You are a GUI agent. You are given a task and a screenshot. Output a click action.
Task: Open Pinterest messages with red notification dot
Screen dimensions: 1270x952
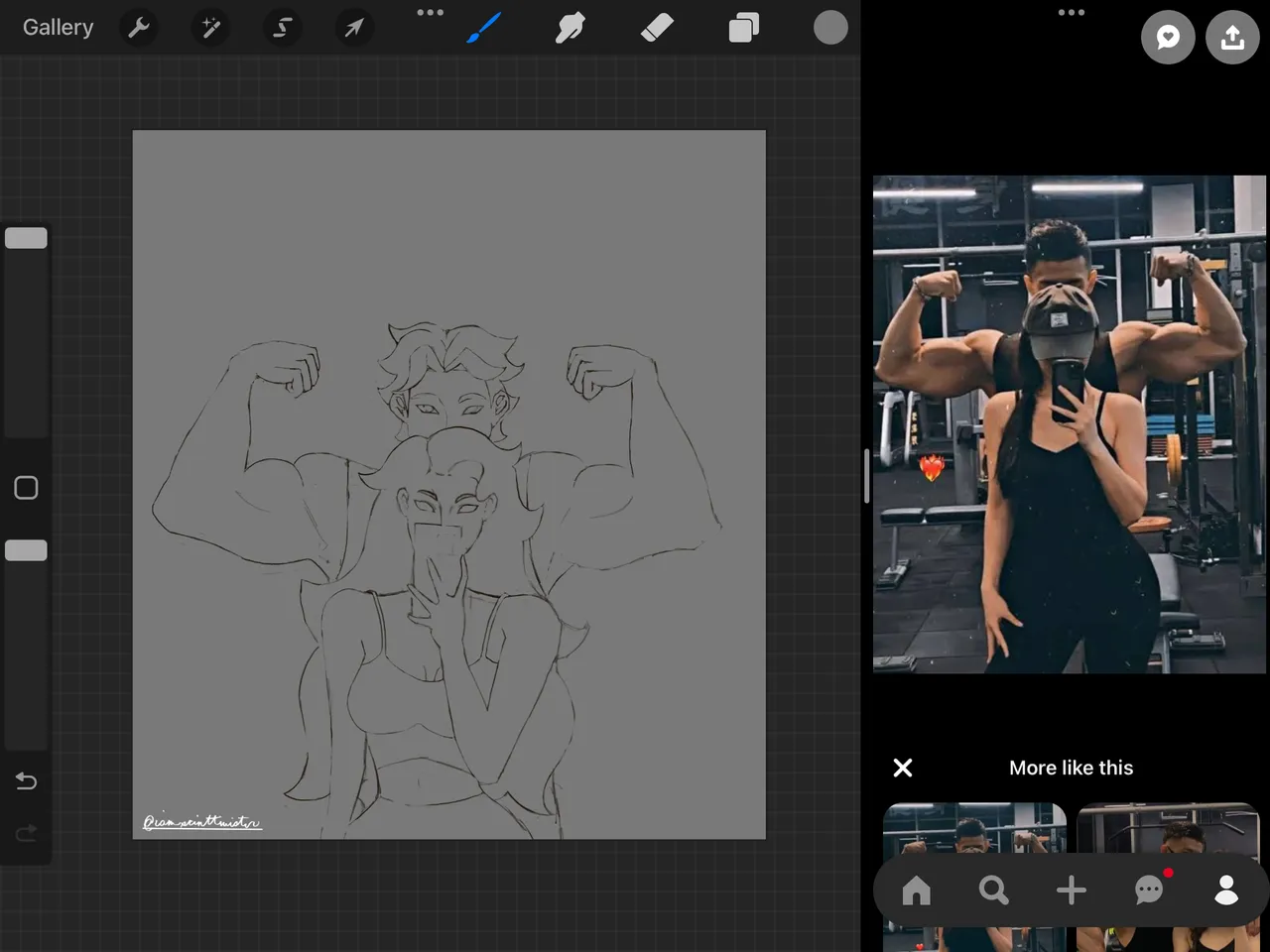tap(1149, 889)
